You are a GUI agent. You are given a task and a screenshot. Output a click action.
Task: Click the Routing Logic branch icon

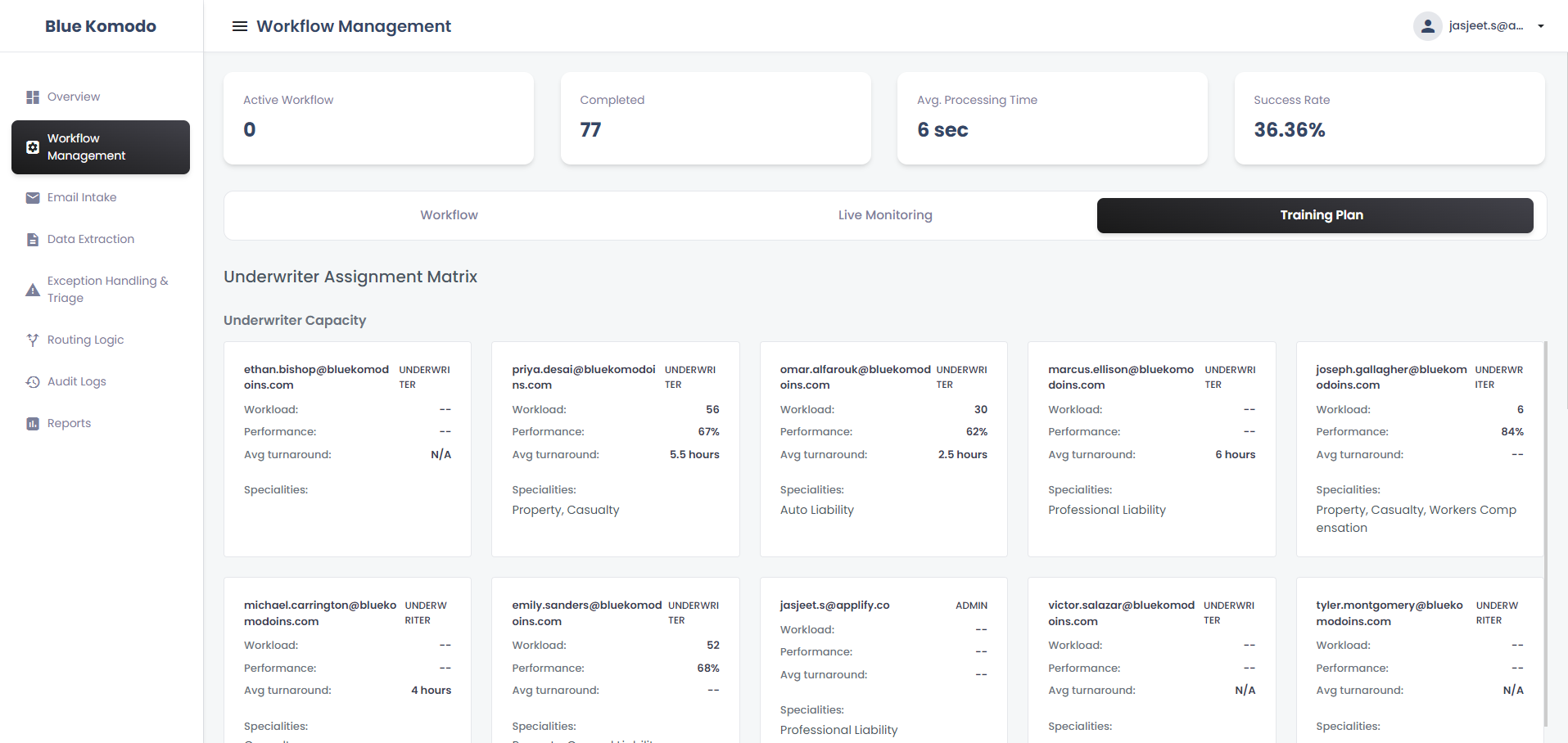point(33,340)
